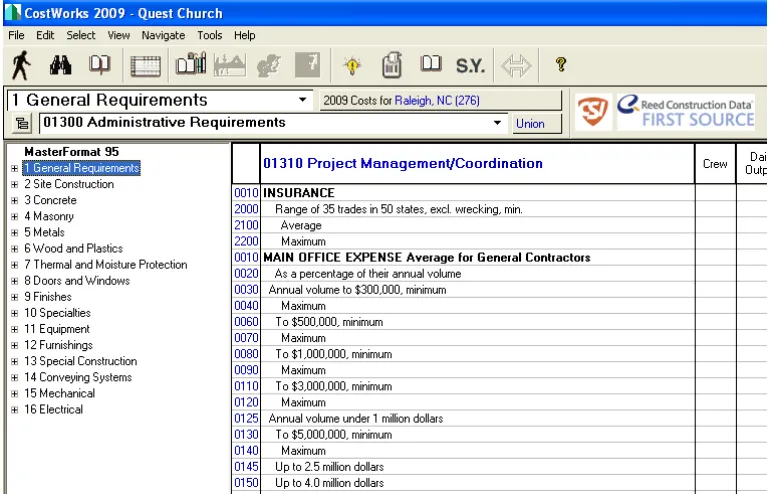Expand the 4 Masonry tree node
The height and width of the screenshot is (494, 772).
15,217
